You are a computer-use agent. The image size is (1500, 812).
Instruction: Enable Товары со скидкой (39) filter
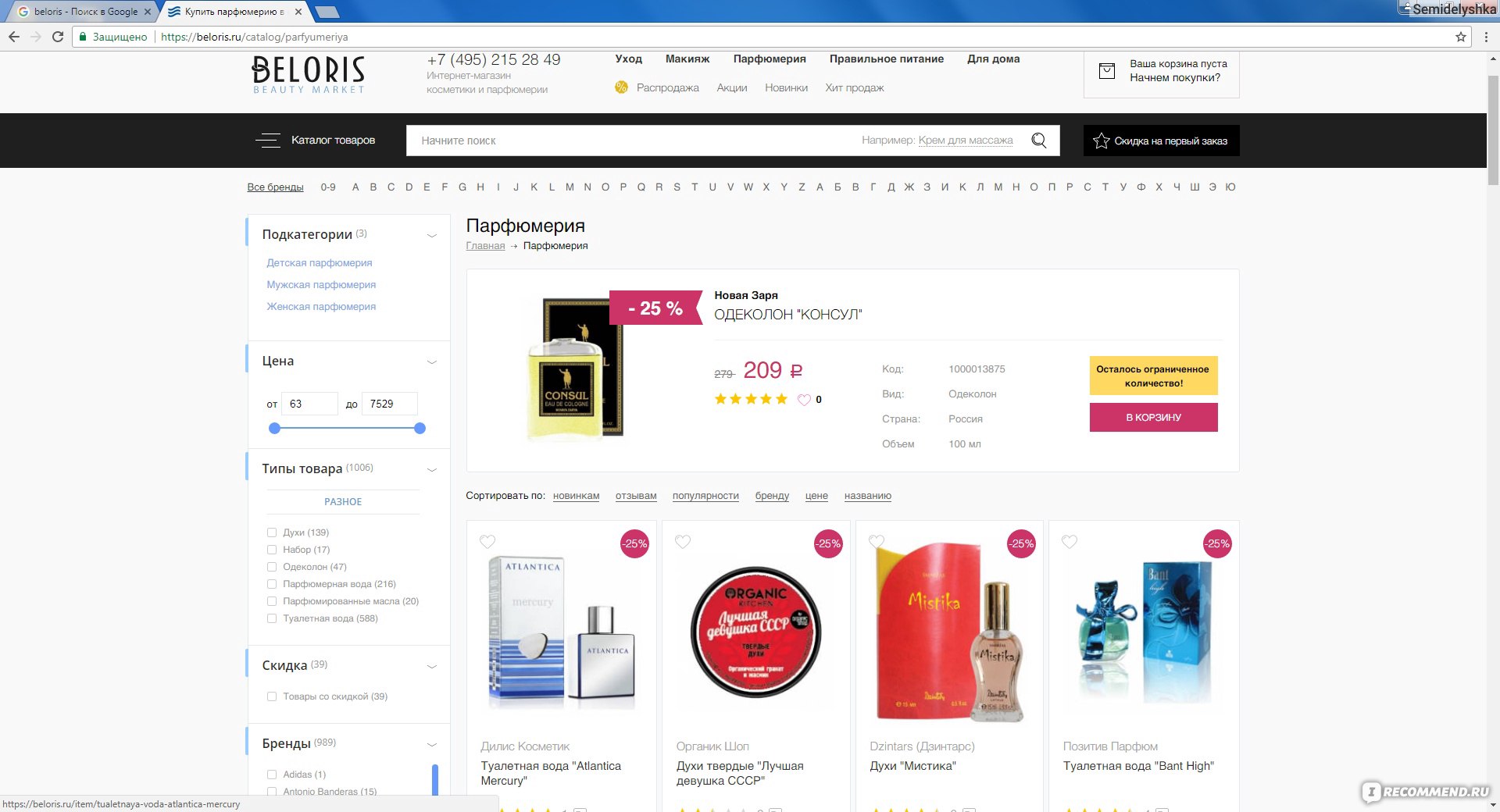pos(272,696)
